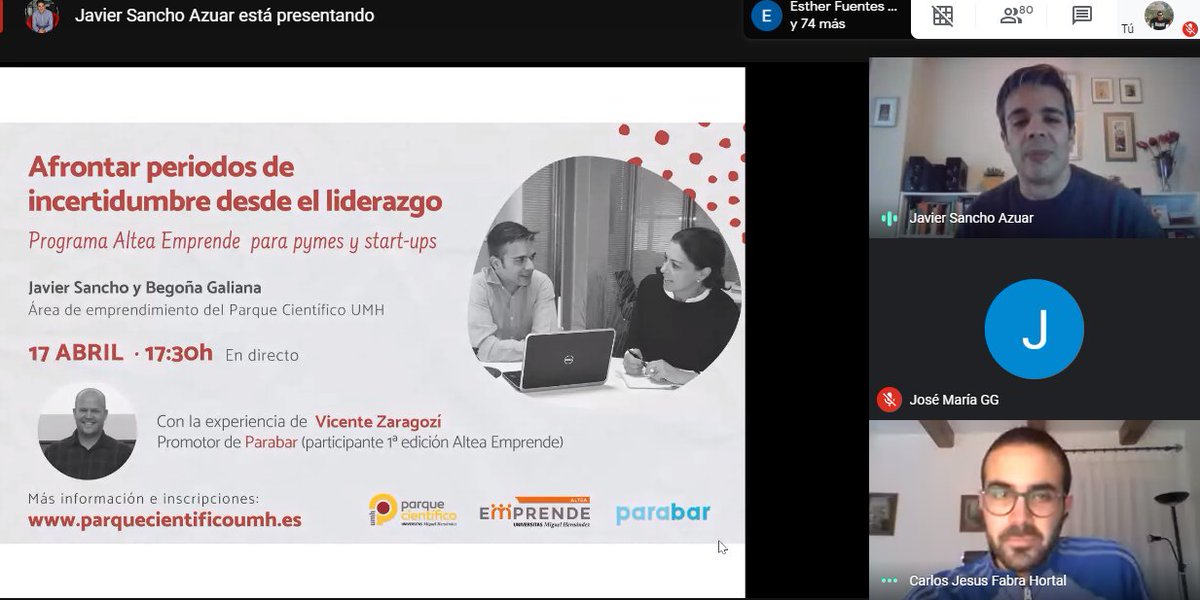Click the three-dot indicator by Carlos Jesus Fabra Hortal
This screenshot has height=600, width=1200.
point(889,580)
